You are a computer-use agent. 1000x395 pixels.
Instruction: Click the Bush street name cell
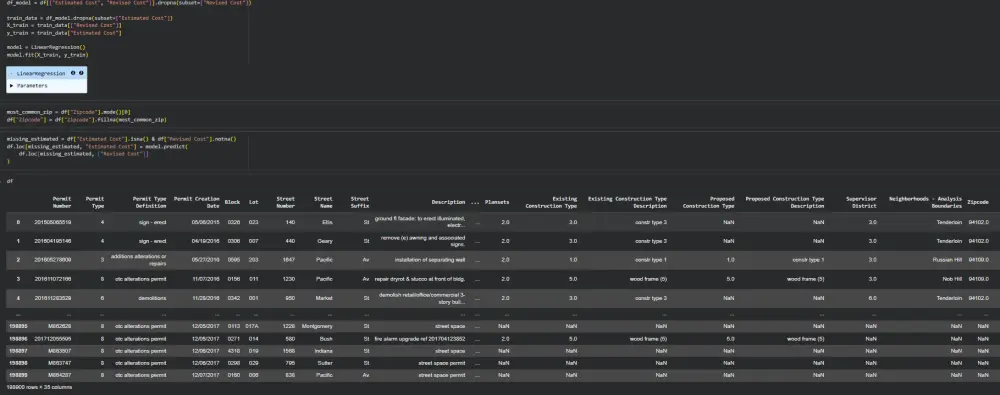click(327, 338)
